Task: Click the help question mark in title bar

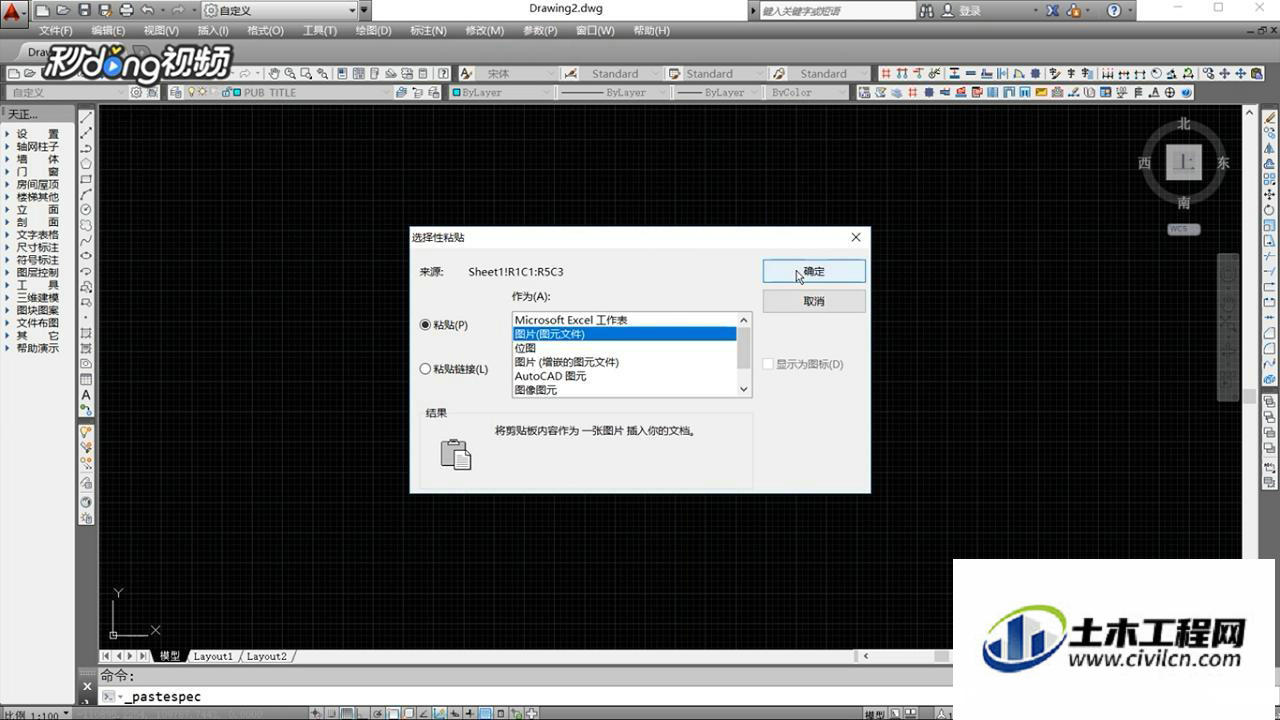Action: (1115, 10)
